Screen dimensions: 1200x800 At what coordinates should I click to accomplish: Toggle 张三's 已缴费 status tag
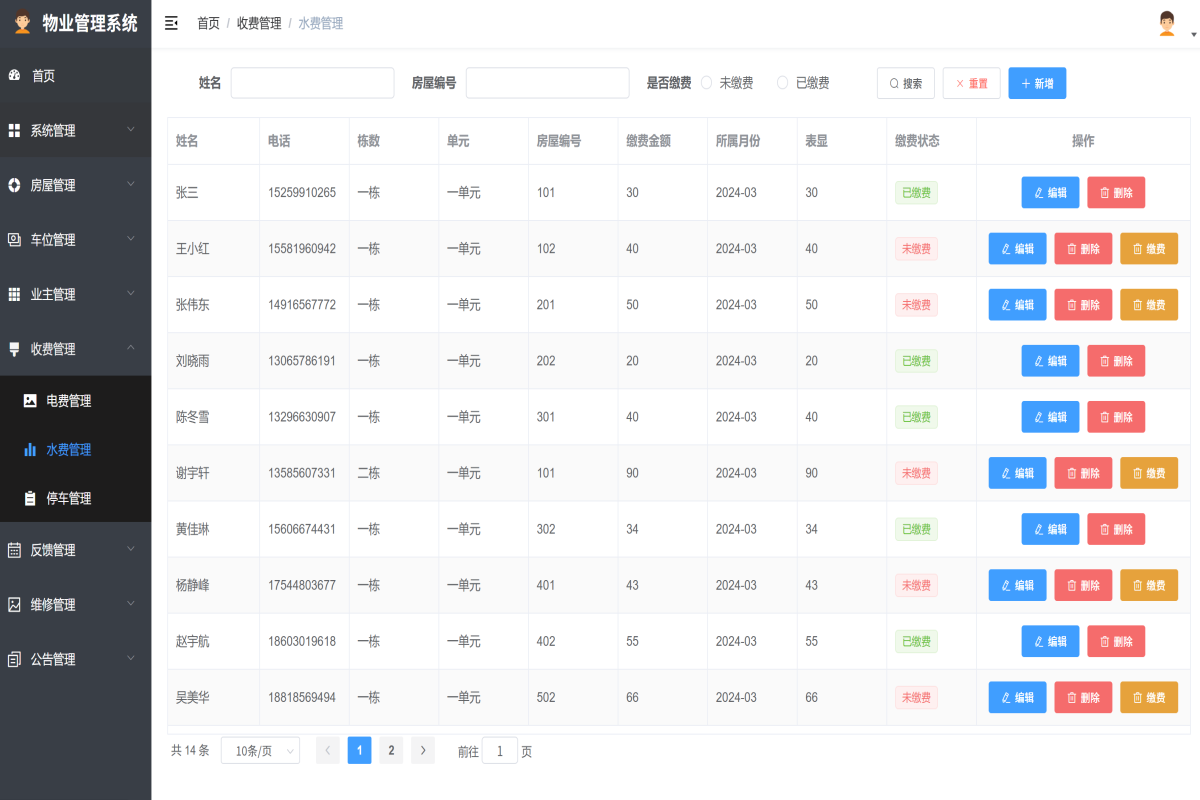tap(916, 192)
